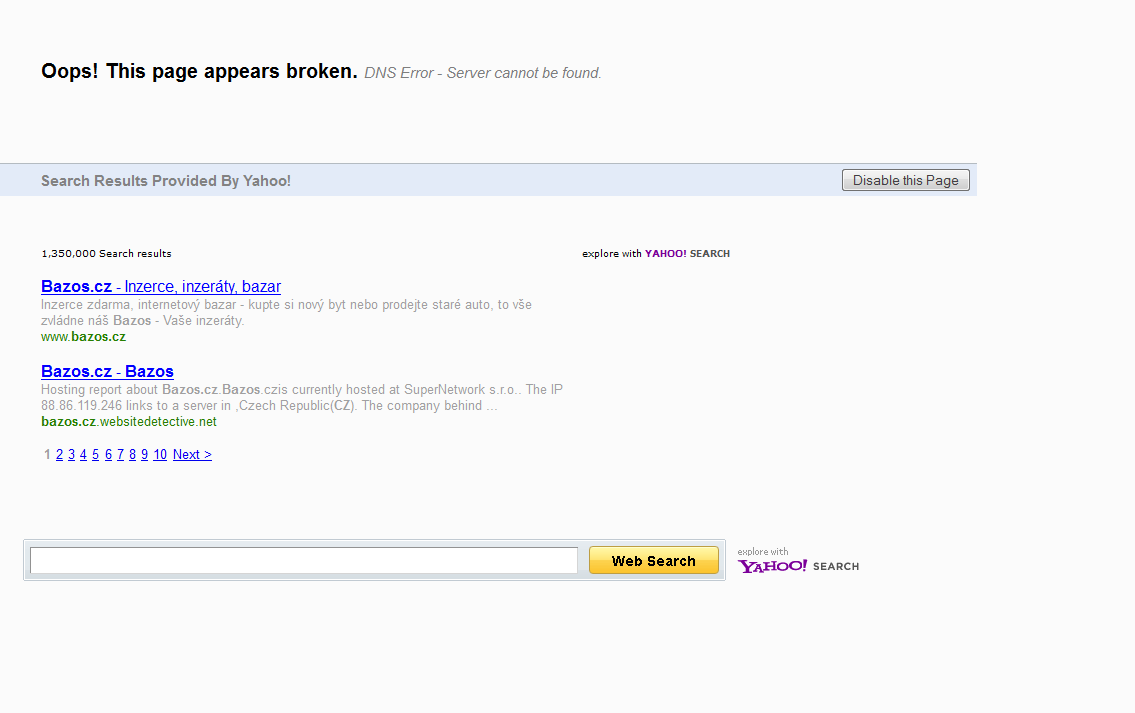Go to results page 4

tap(83, 455)
